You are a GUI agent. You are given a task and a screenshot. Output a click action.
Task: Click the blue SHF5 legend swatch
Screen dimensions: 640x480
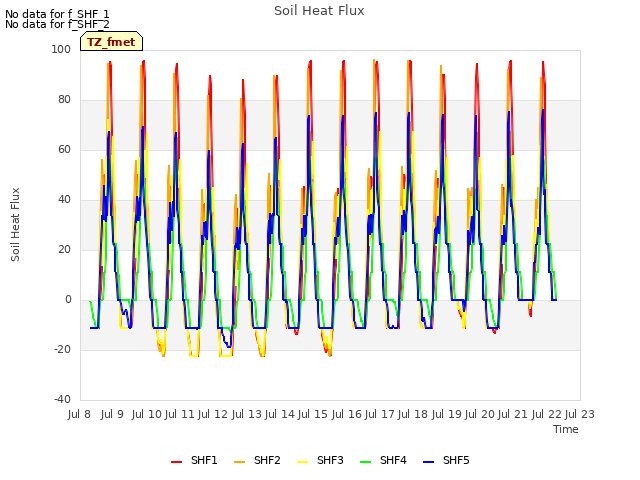[429, 462]
